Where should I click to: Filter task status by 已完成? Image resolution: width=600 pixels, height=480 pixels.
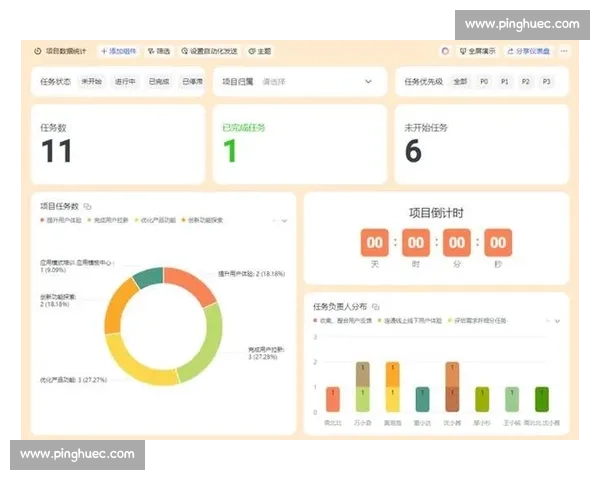tap(159, 82)
